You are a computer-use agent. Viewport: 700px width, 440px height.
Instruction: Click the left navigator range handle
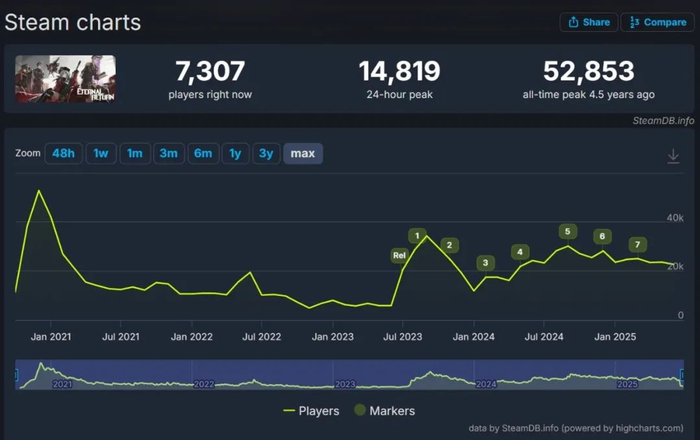tap(16, 374)
